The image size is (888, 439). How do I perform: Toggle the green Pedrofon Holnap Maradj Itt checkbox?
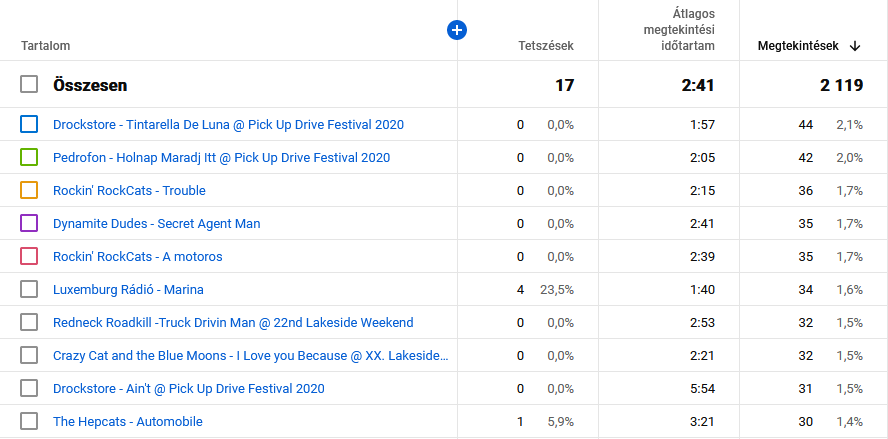tap(29, 157)
